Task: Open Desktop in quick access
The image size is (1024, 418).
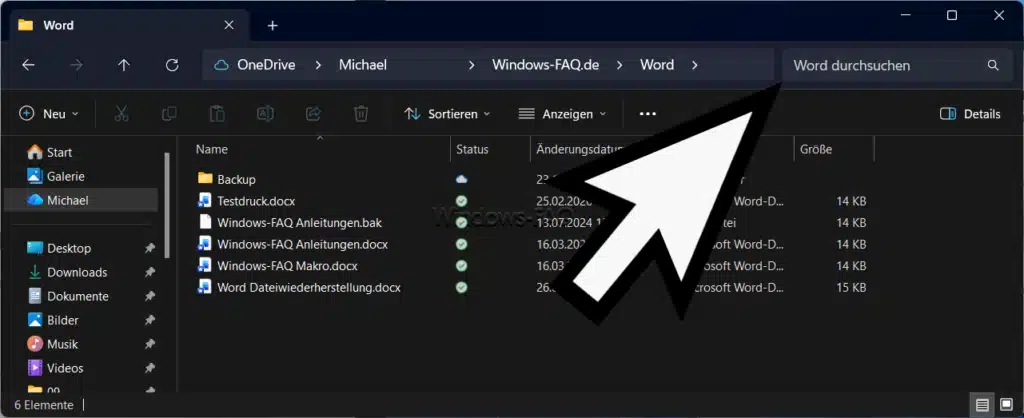Action: (x=69, y=248)
